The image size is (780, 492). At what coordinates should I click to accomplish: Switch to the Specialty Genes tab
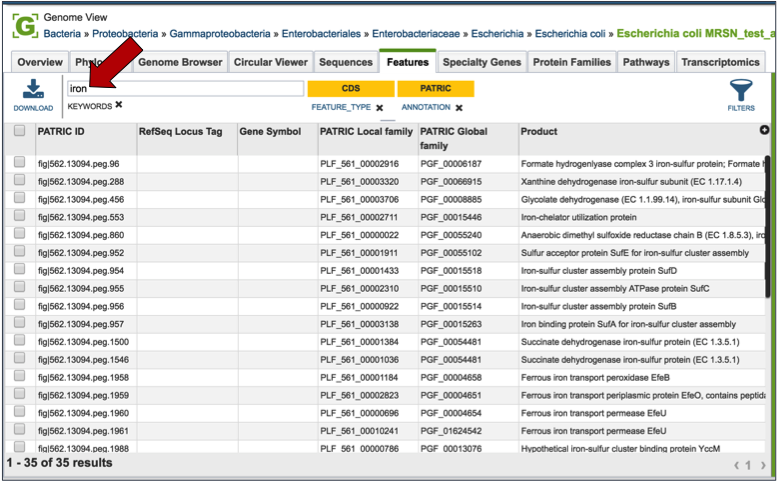tap(482, 62)
